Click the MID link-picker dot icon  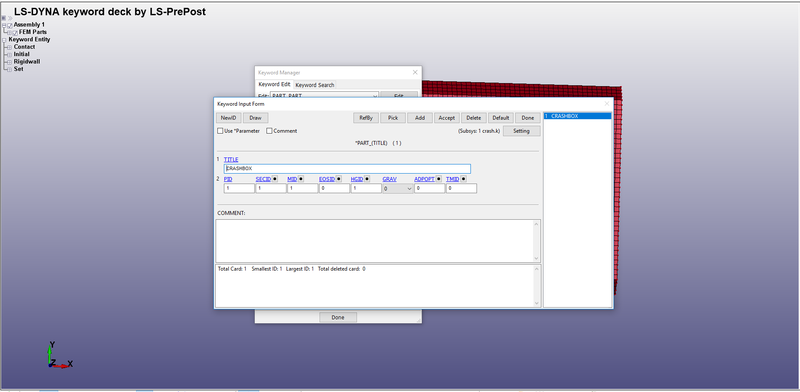301,179
